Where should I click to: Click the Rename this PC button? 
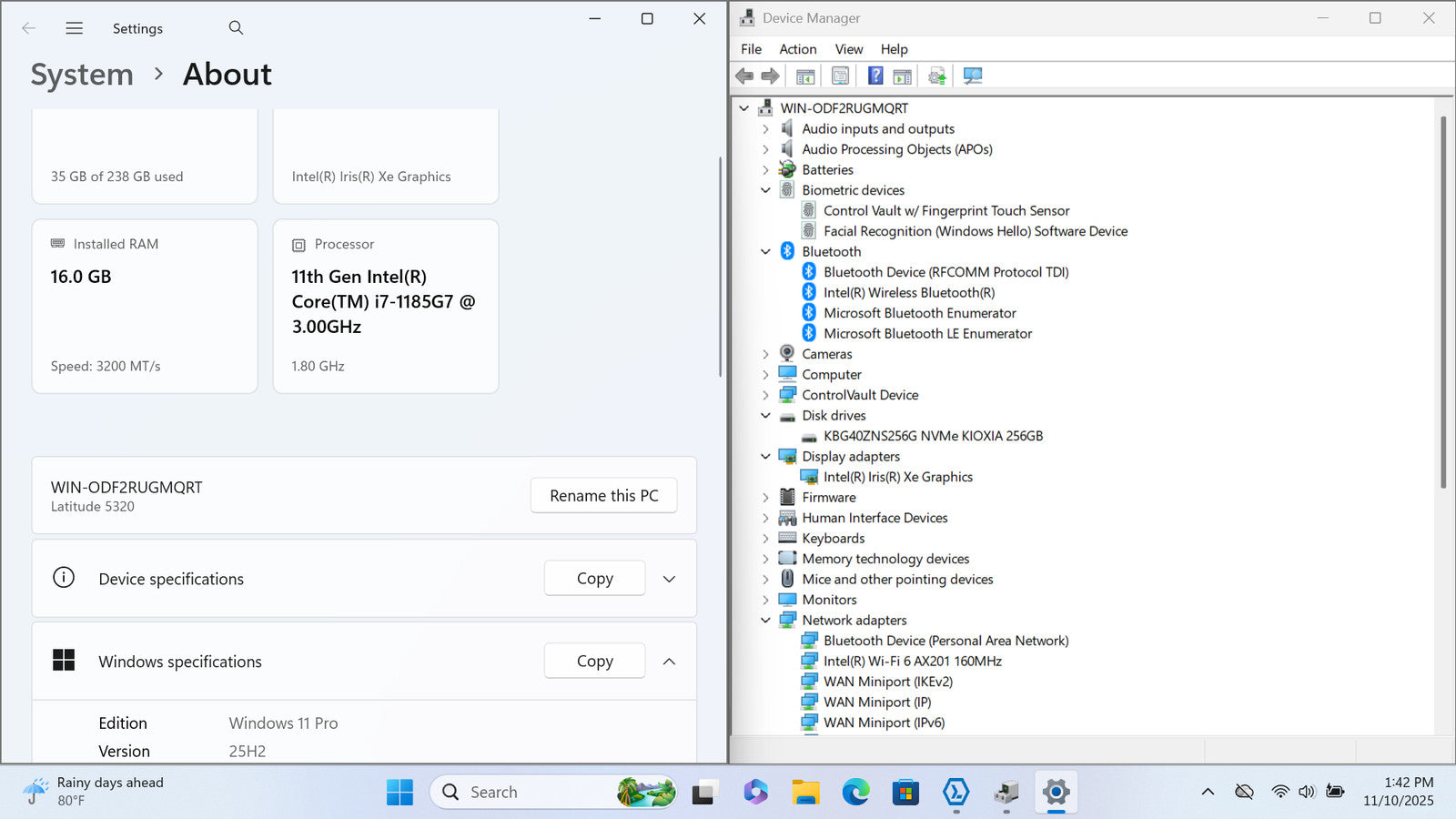[x=603, y=496]
